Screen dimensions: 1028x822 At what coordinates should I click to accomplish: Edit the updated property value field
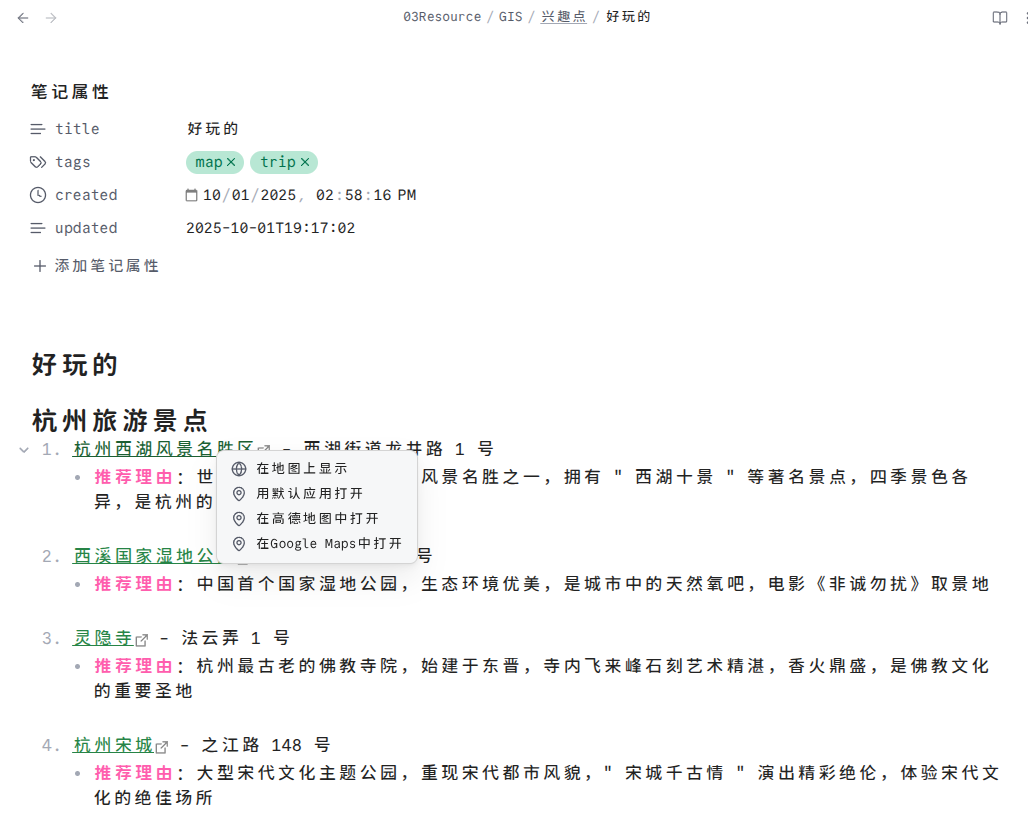[x=271, y=228]
